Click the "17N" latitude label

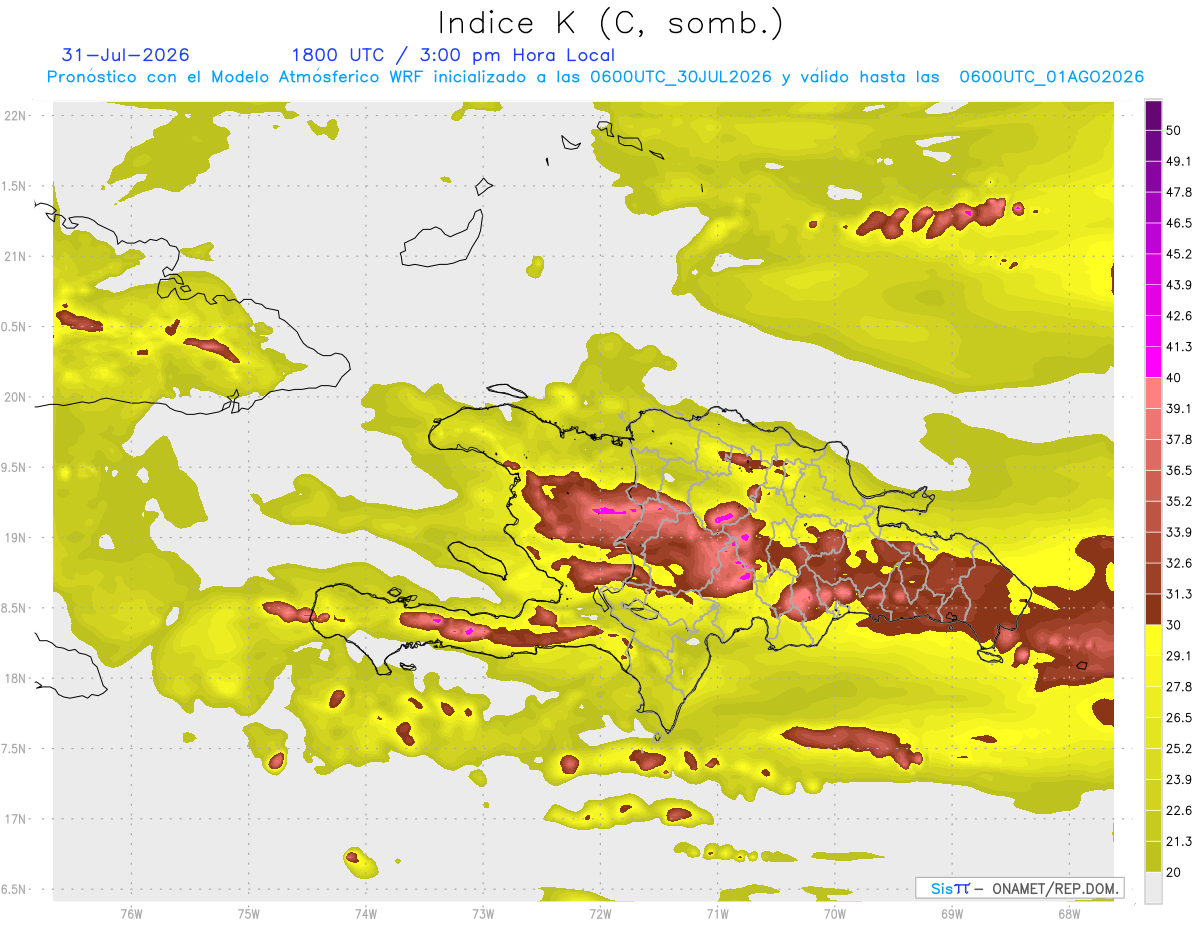tap(16, 820)
